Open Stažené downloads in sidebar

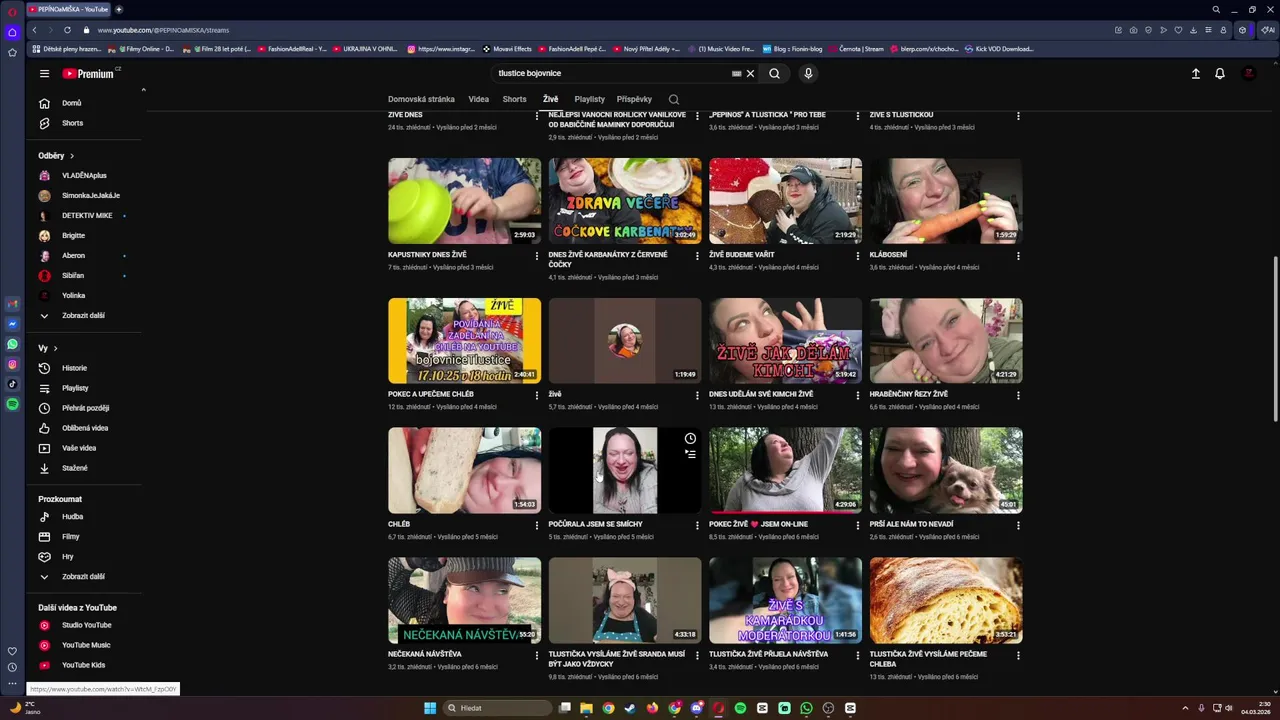84,468
